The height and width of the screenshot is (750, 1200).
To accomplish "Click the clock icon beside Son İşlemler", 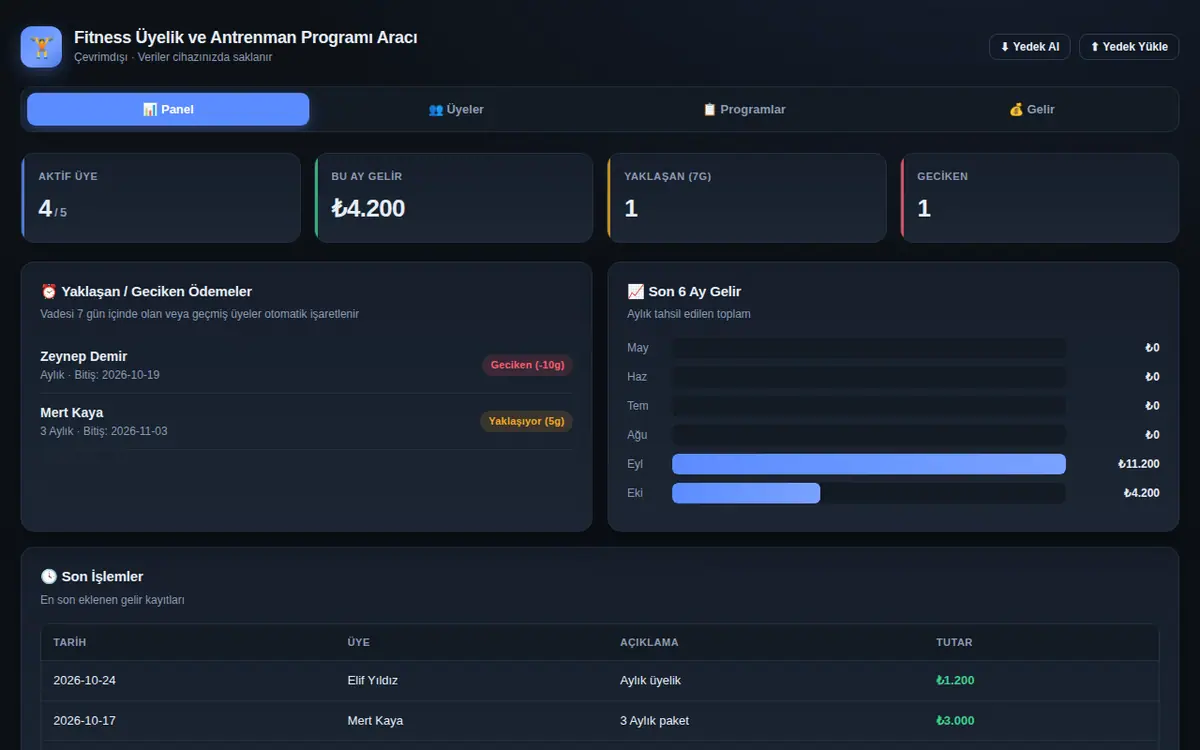I will (x=49, y=577).
